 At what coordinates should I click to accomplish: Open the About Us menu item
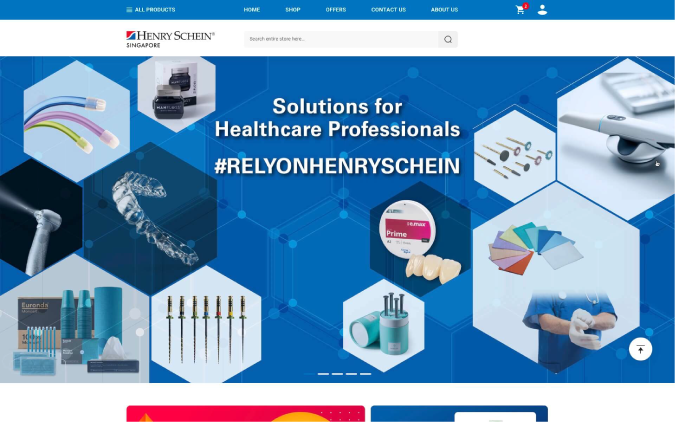444,9
